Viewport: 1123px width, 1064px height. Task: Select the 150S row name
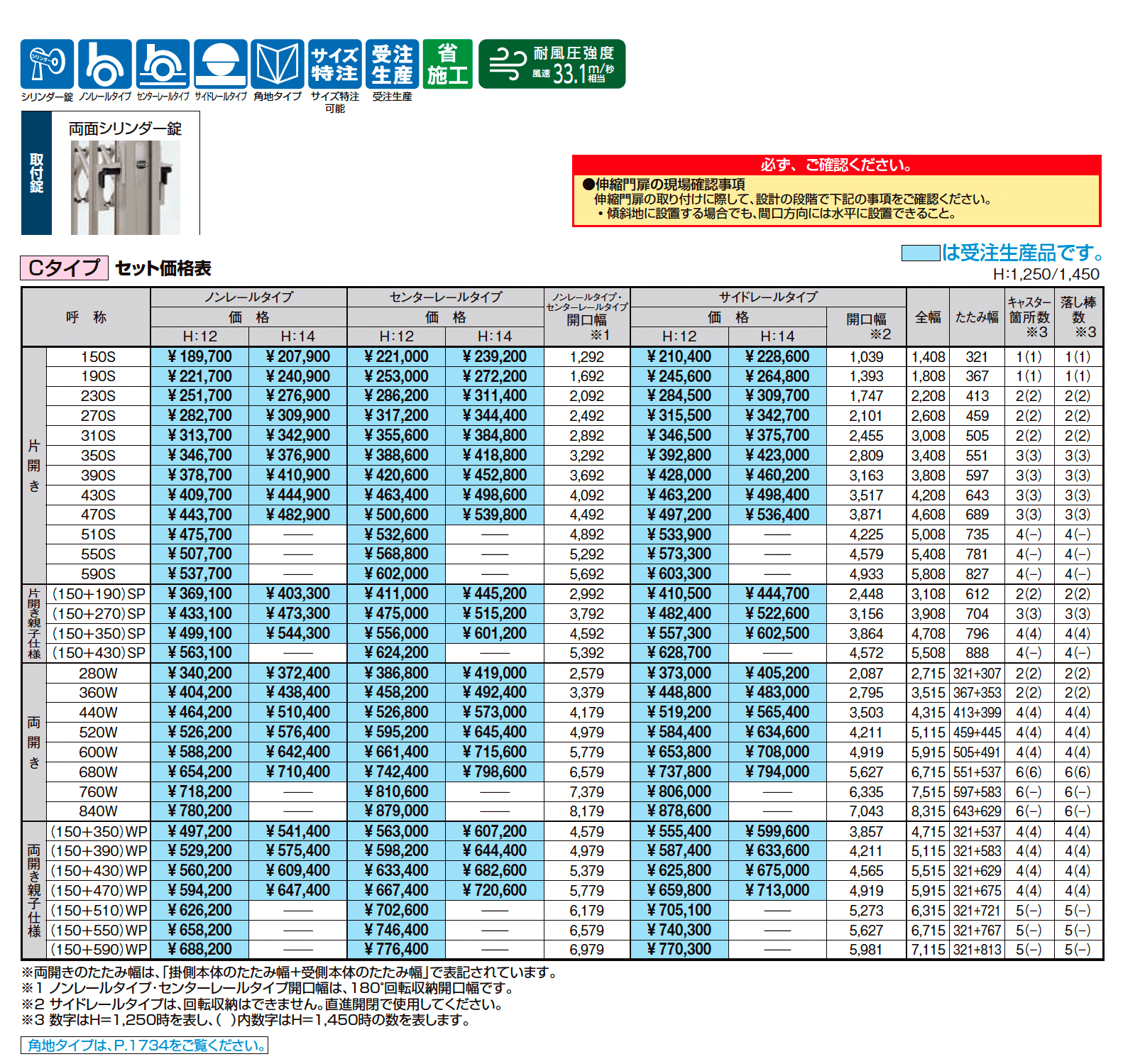(98, 357)
